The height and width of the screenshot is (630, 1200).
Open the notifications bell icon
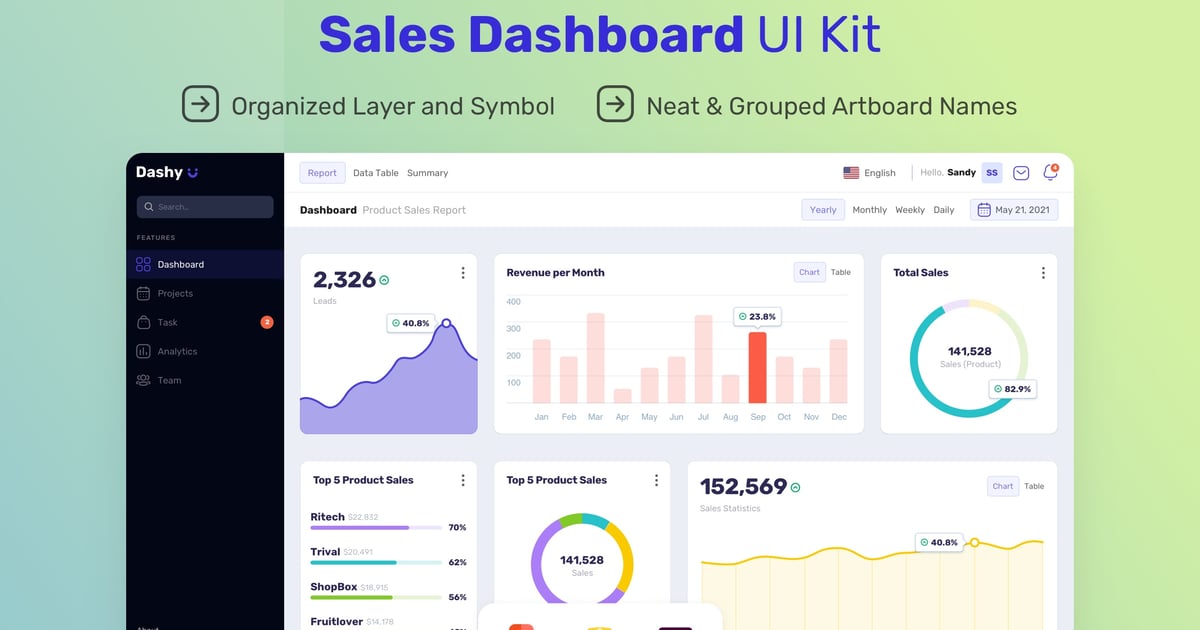1050,173
